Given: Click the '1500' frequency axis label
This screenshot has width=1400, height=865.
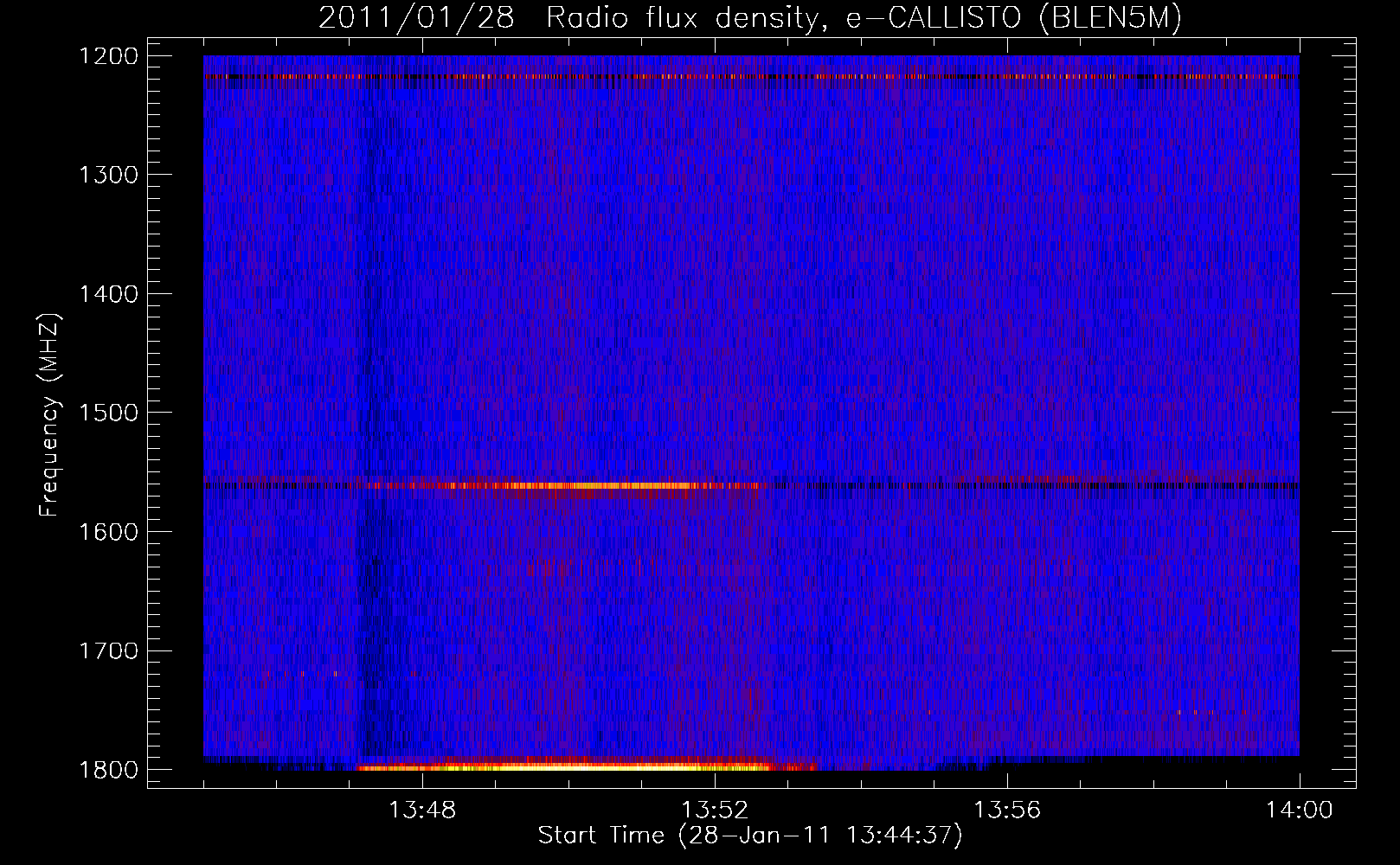Looking at the screenshot, I should [107, 413].
